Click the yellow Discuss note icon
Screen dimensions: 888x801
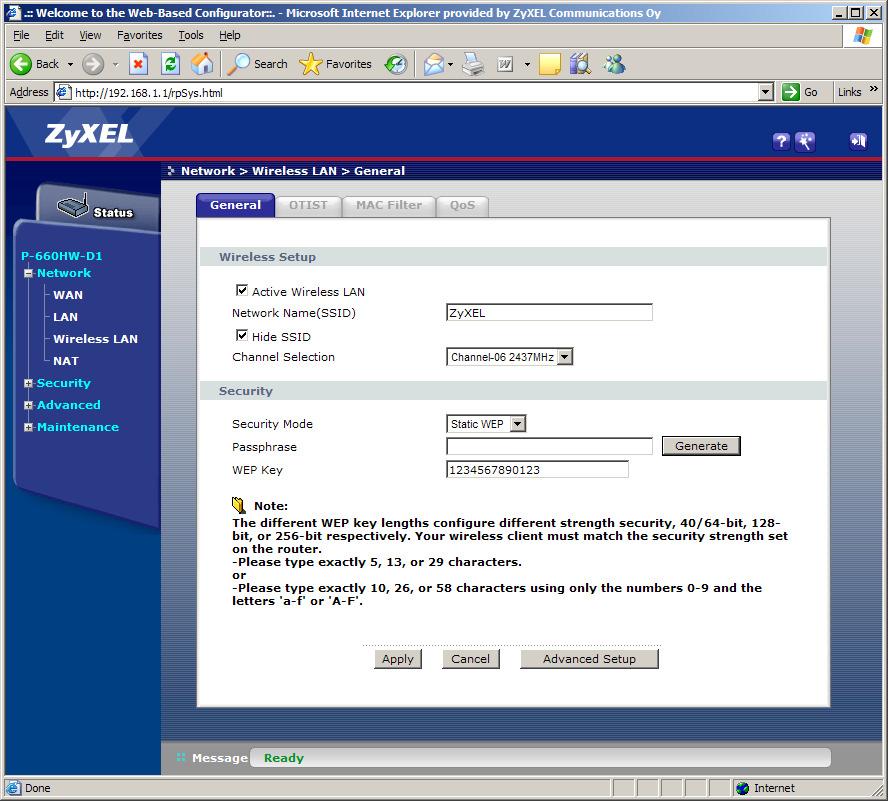coord(549,64)
